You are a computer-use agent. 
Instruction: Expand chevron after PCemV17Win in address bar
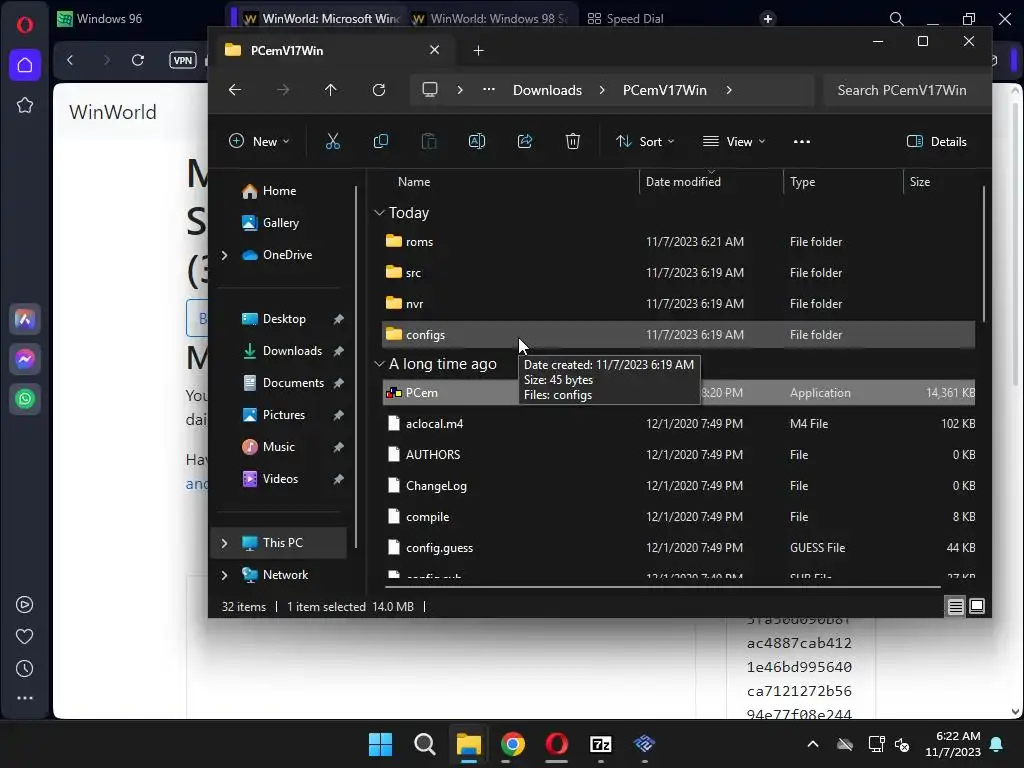coord(729,90)
